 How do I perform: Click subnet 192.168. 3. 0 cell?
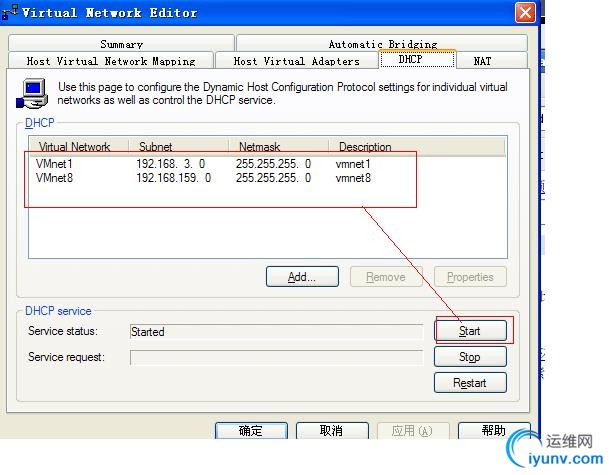click(171, 164)
